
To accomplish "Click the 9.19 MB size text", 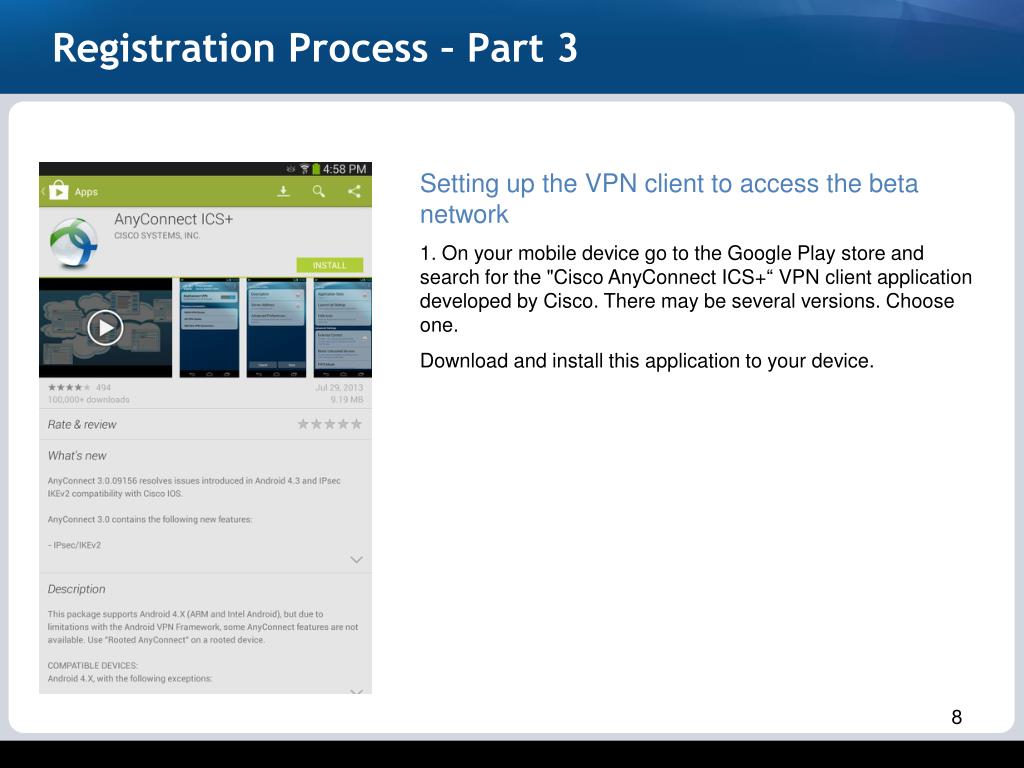I will tap(347, 400).
